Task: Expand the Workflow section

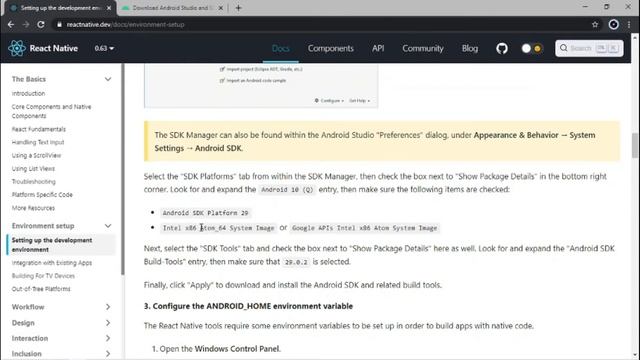Action: click(x=108, y=307)
